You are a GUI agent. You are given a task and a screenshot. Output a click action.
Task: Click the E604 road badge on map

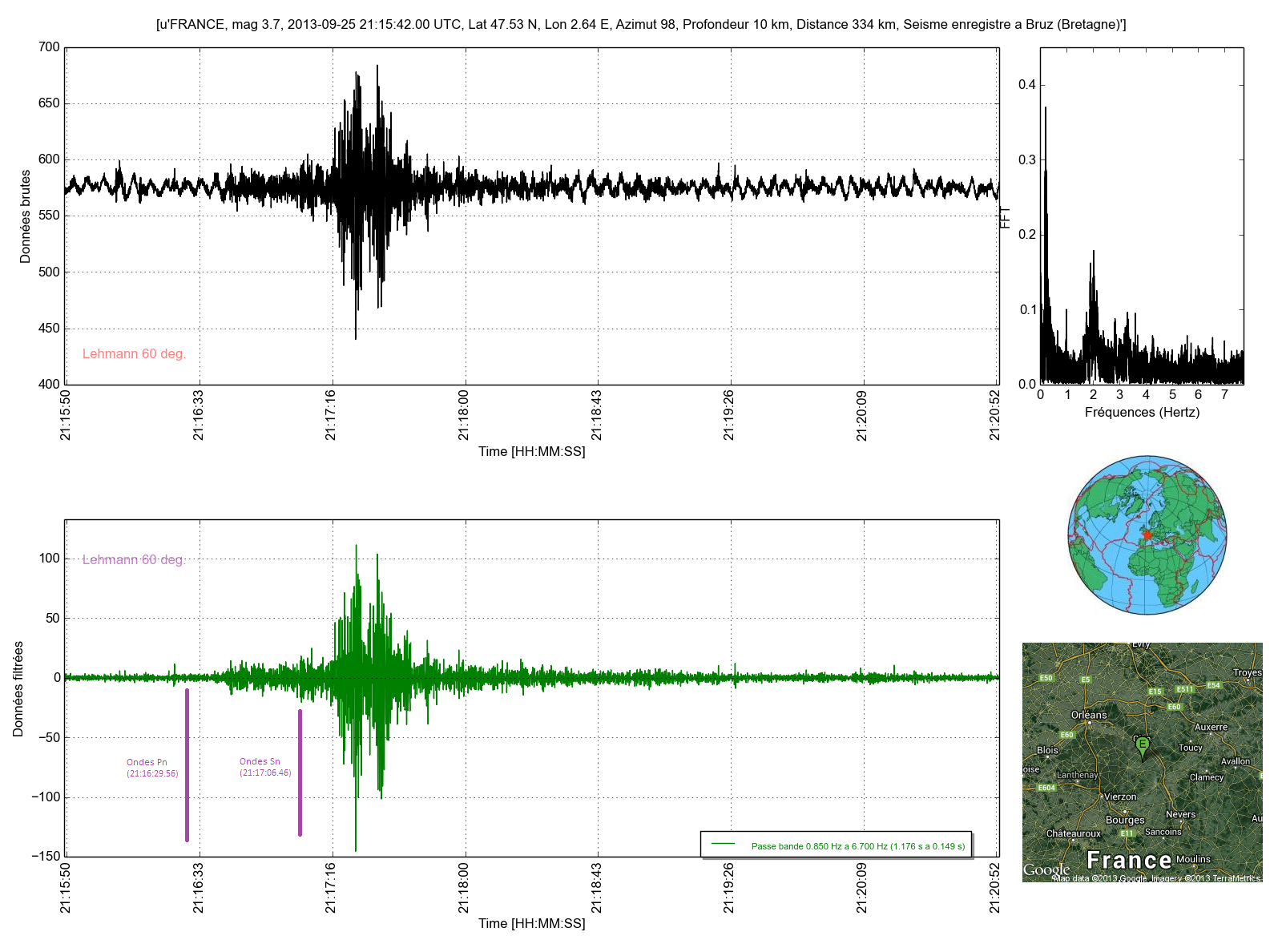point(1046,788)
